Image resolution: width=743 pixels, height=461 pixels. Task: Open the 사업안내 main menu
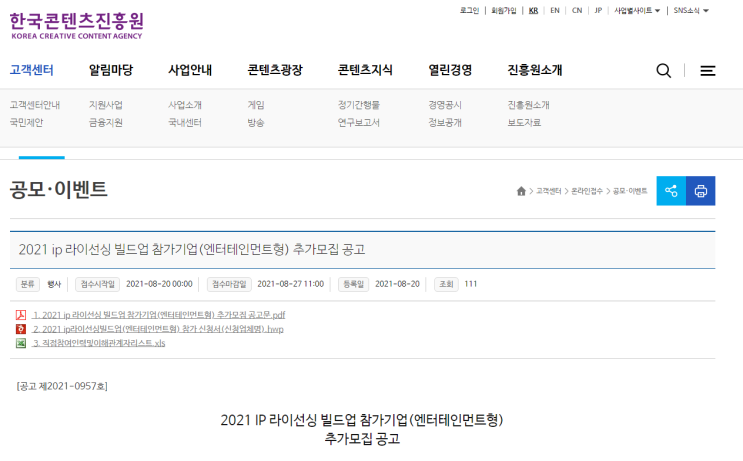(x=190, y=70)
